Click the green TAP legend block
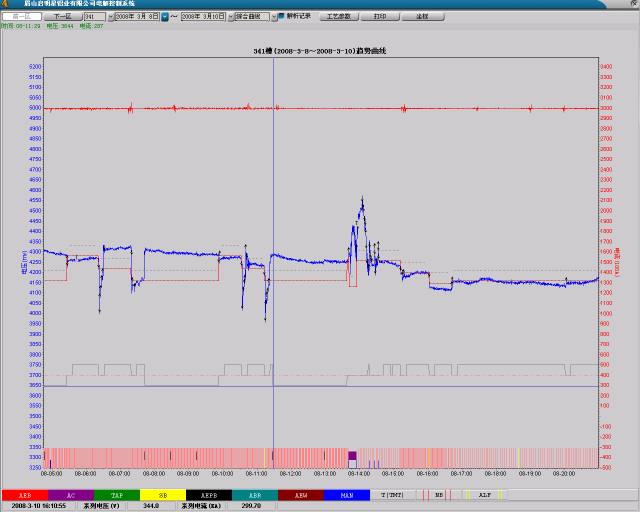 coord(116,495)
